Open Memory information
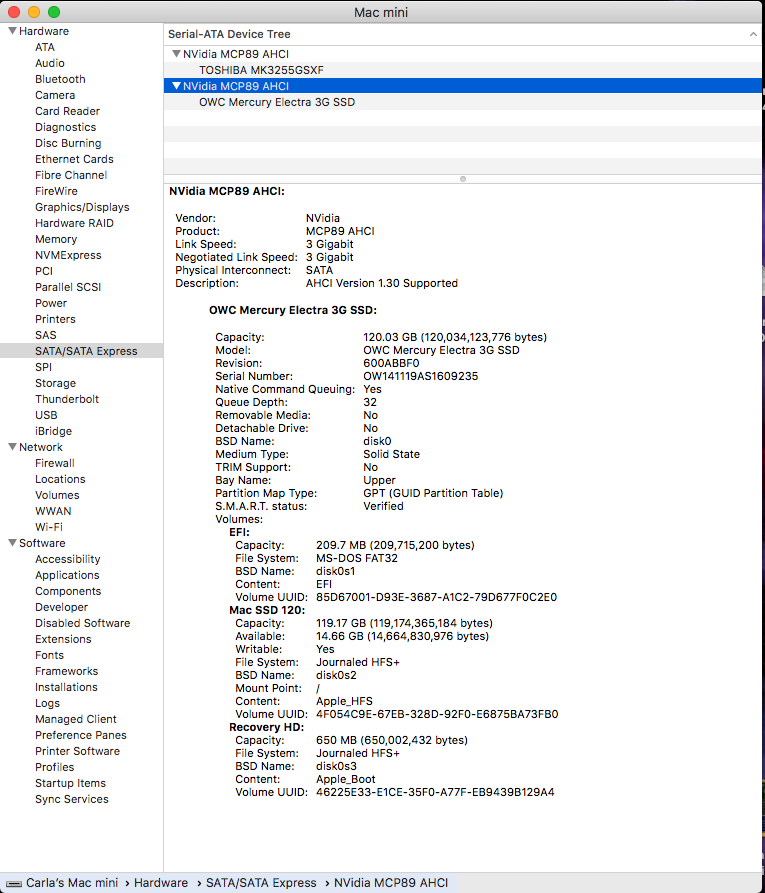 [x=56, y=239]
